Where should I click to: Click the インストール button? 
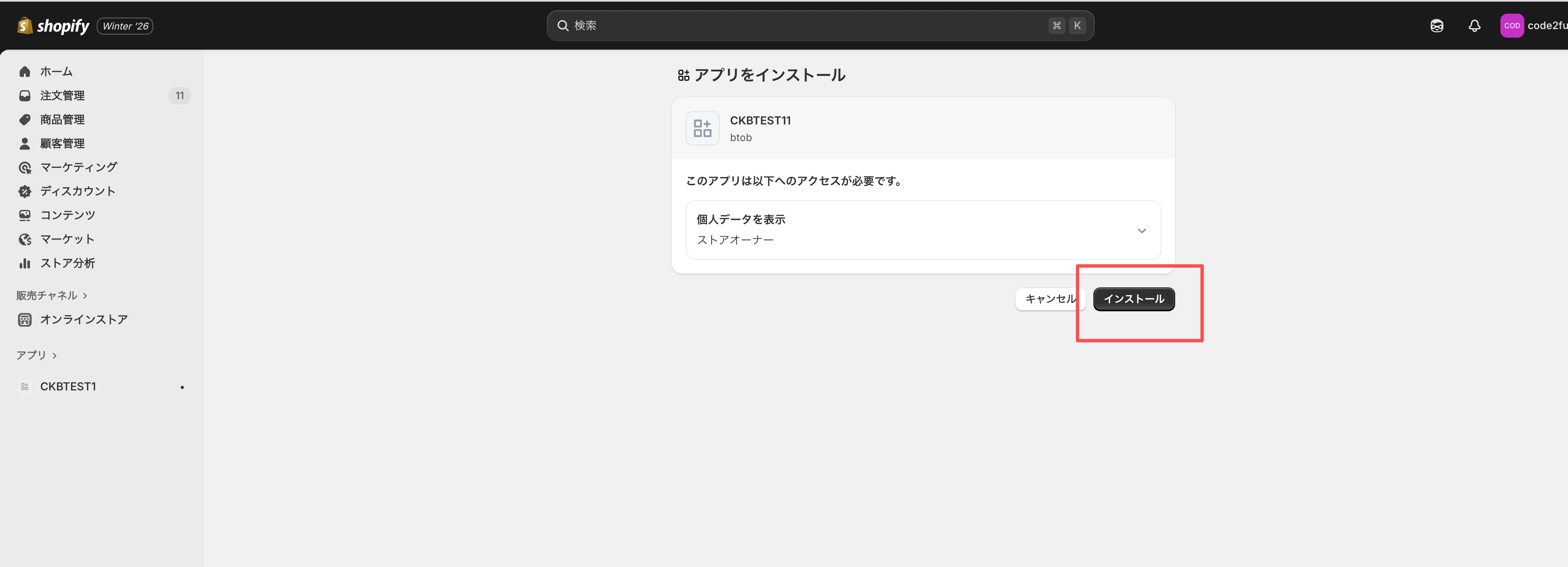[1133, 299]
